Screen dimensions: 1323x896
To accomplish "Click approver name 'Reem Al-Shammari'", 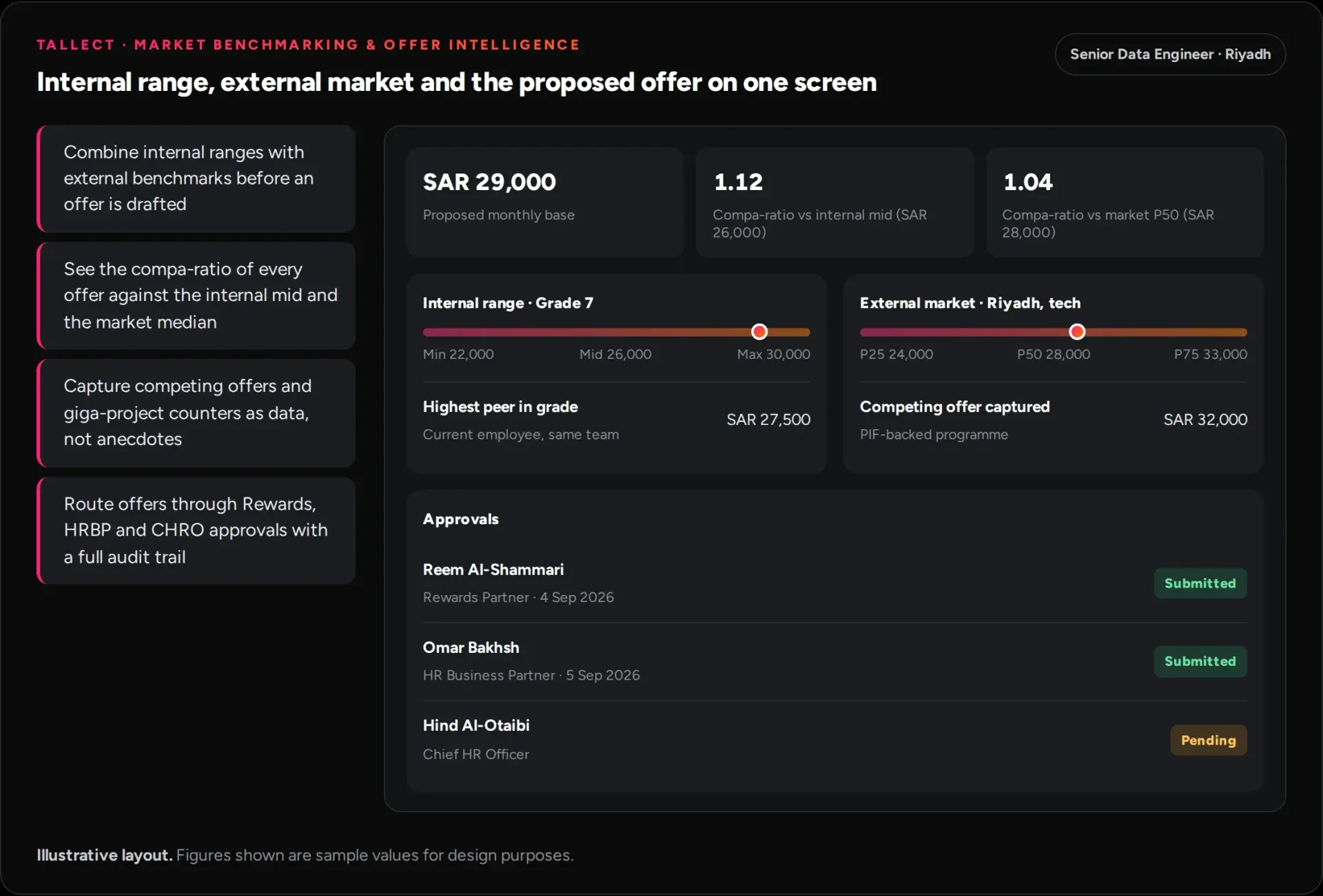I will pos(493,570).
